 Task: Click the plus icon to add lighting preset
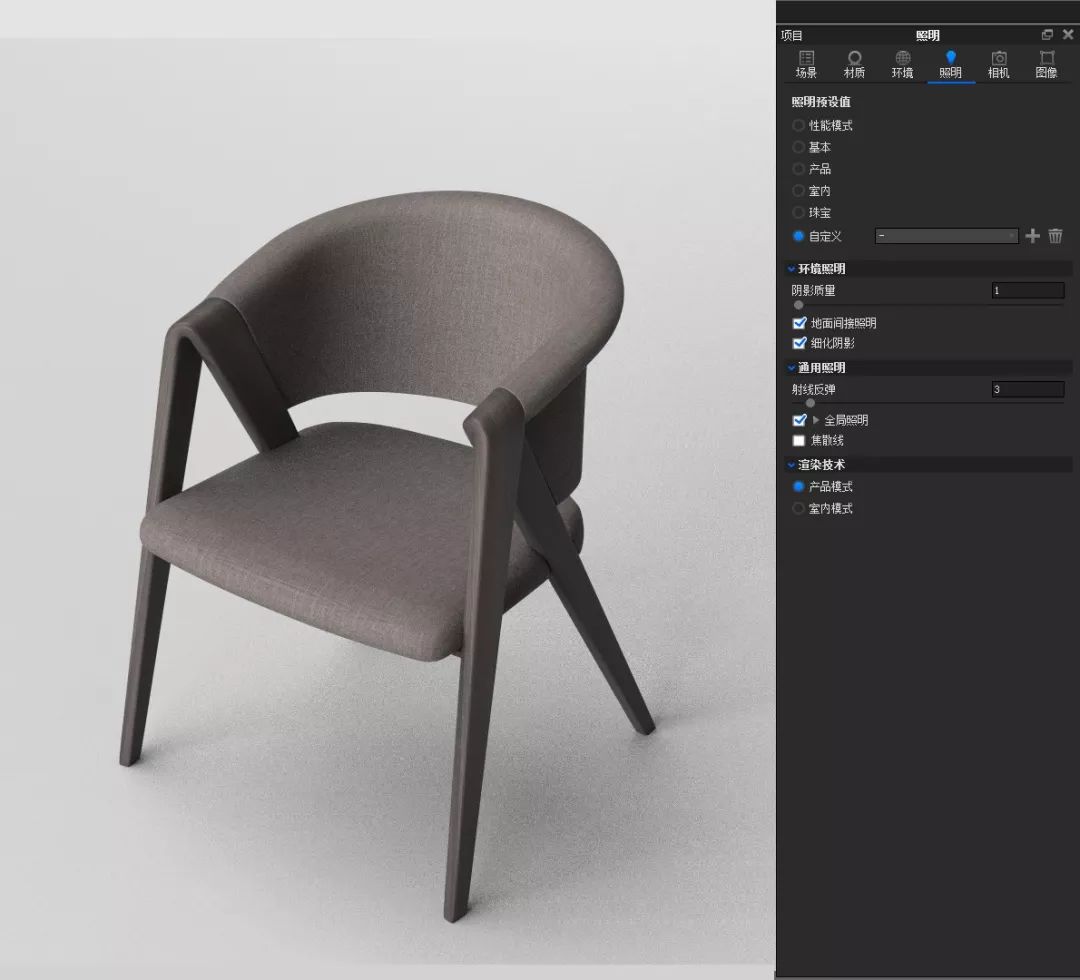pos(1033,236)
